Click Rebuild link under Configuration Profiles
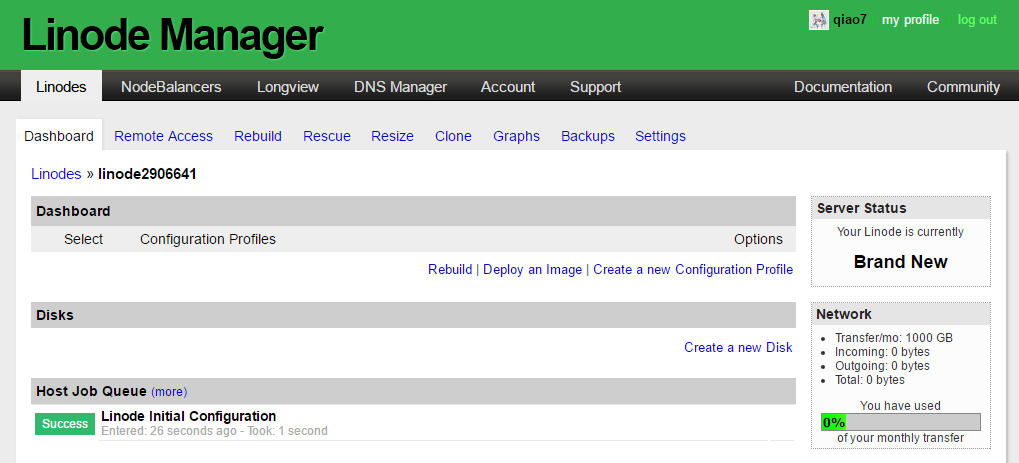Image resolution: width=1019 pixels, height=463 pixels. [450, 269]
